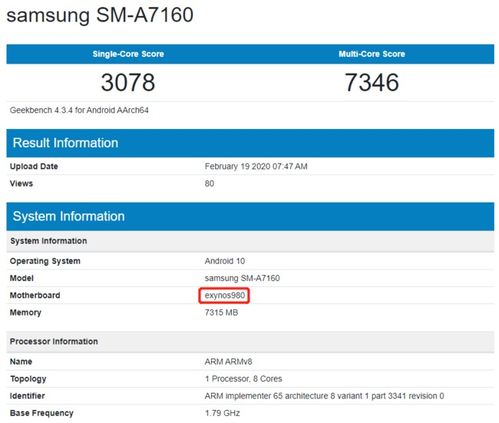499x423 pixels.
Task: Click the Model value samsung SM-A7160
Action: click(242, 278)
